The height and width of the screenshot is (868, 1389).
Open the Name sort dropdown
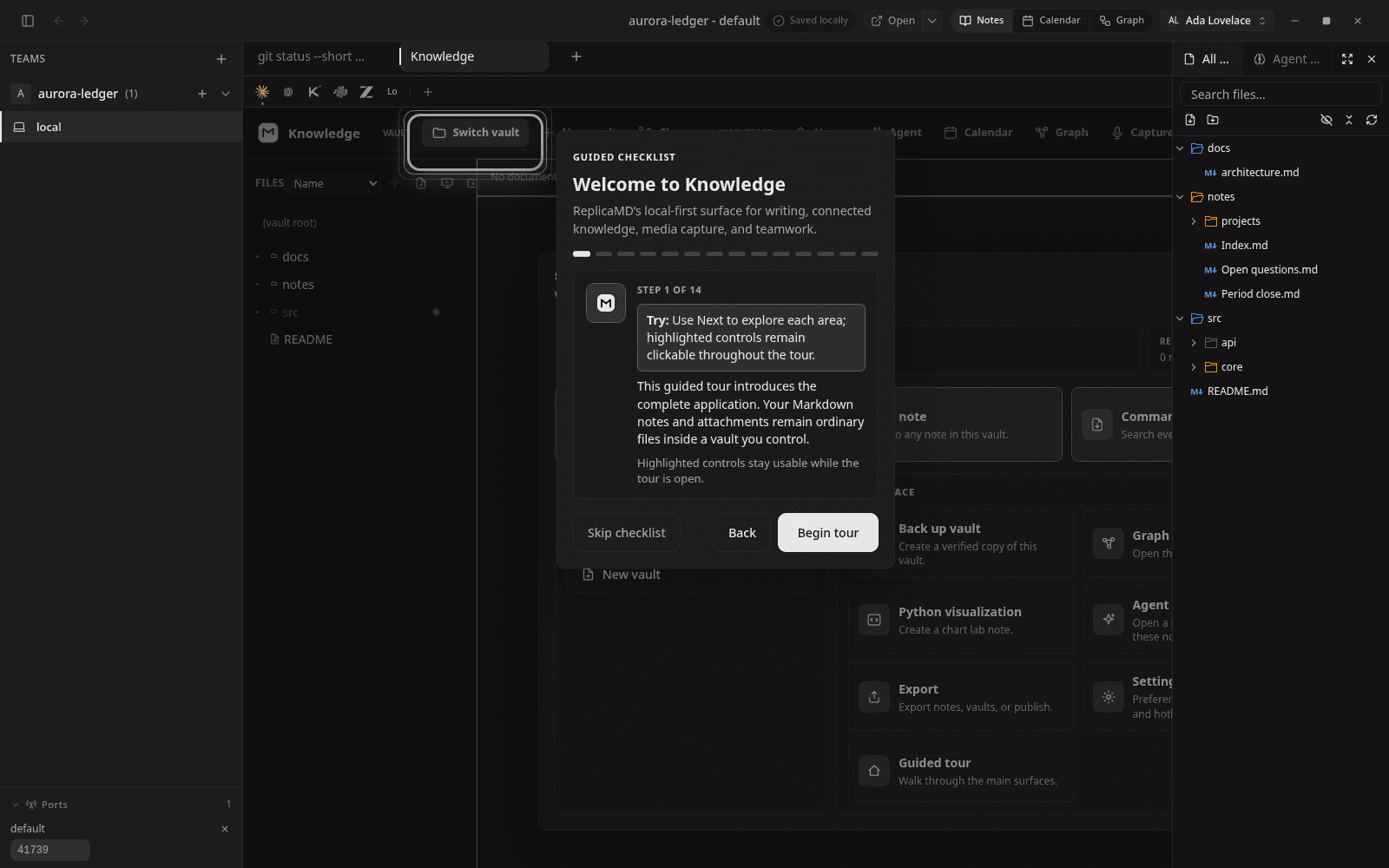335,183
